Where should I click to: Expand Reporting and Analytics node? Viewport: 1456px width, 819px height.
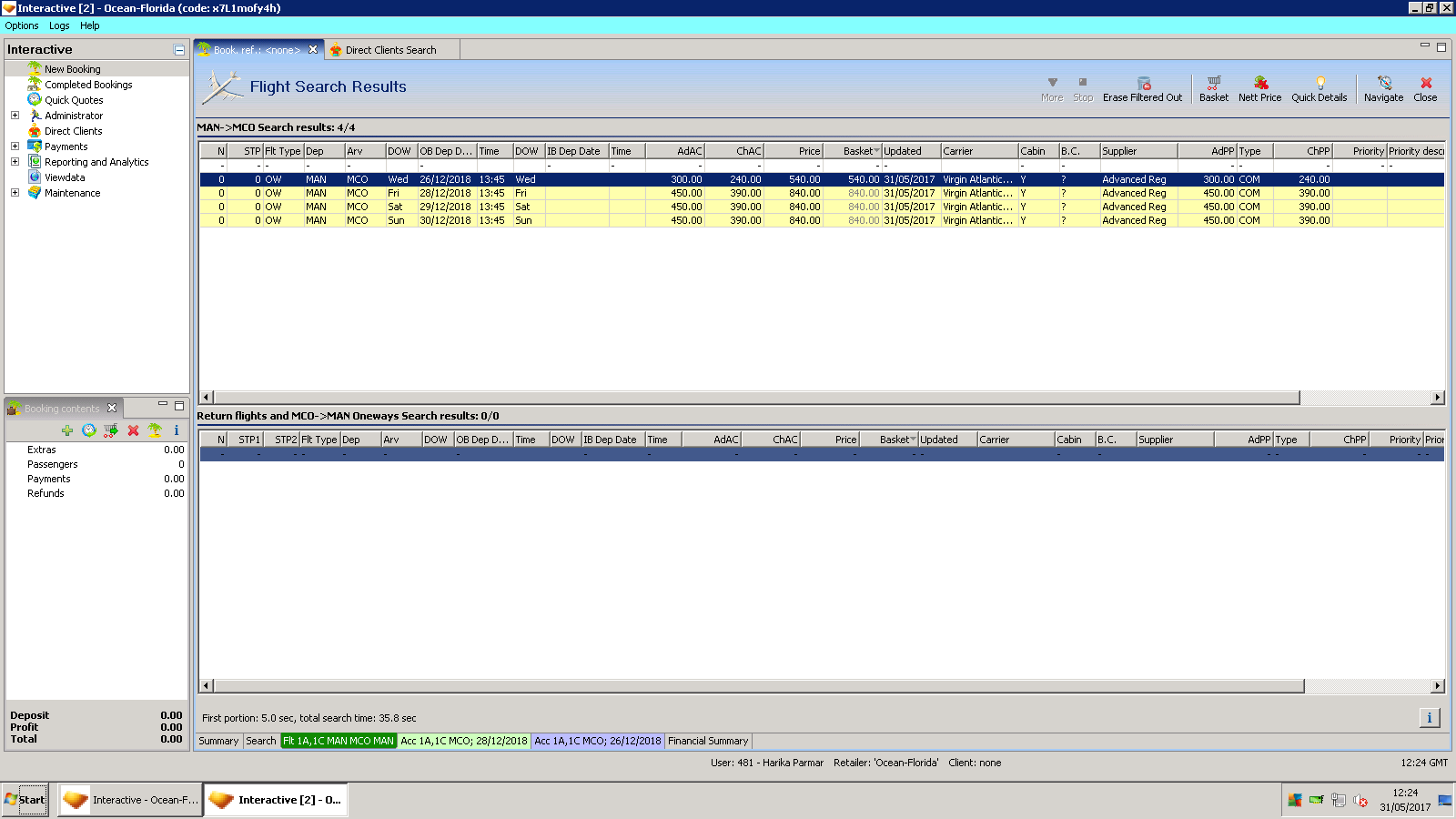click(x=15, y=162)
